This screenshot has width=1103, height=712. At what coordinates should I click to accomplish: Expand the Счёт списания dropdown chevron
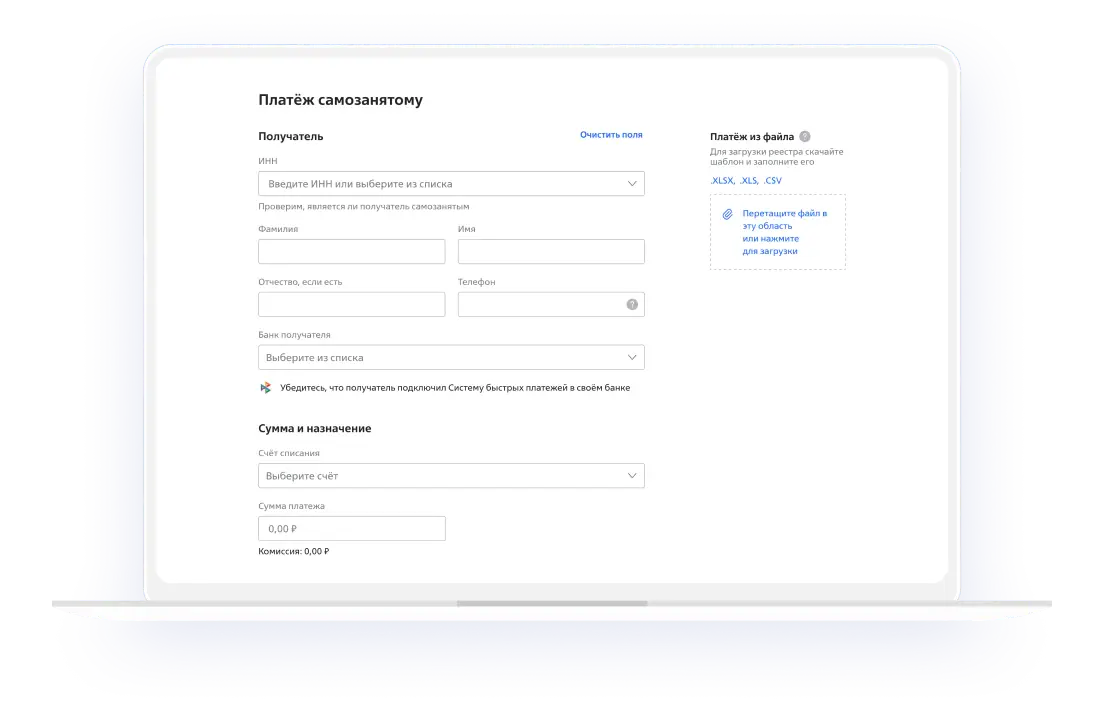point(632,476)
